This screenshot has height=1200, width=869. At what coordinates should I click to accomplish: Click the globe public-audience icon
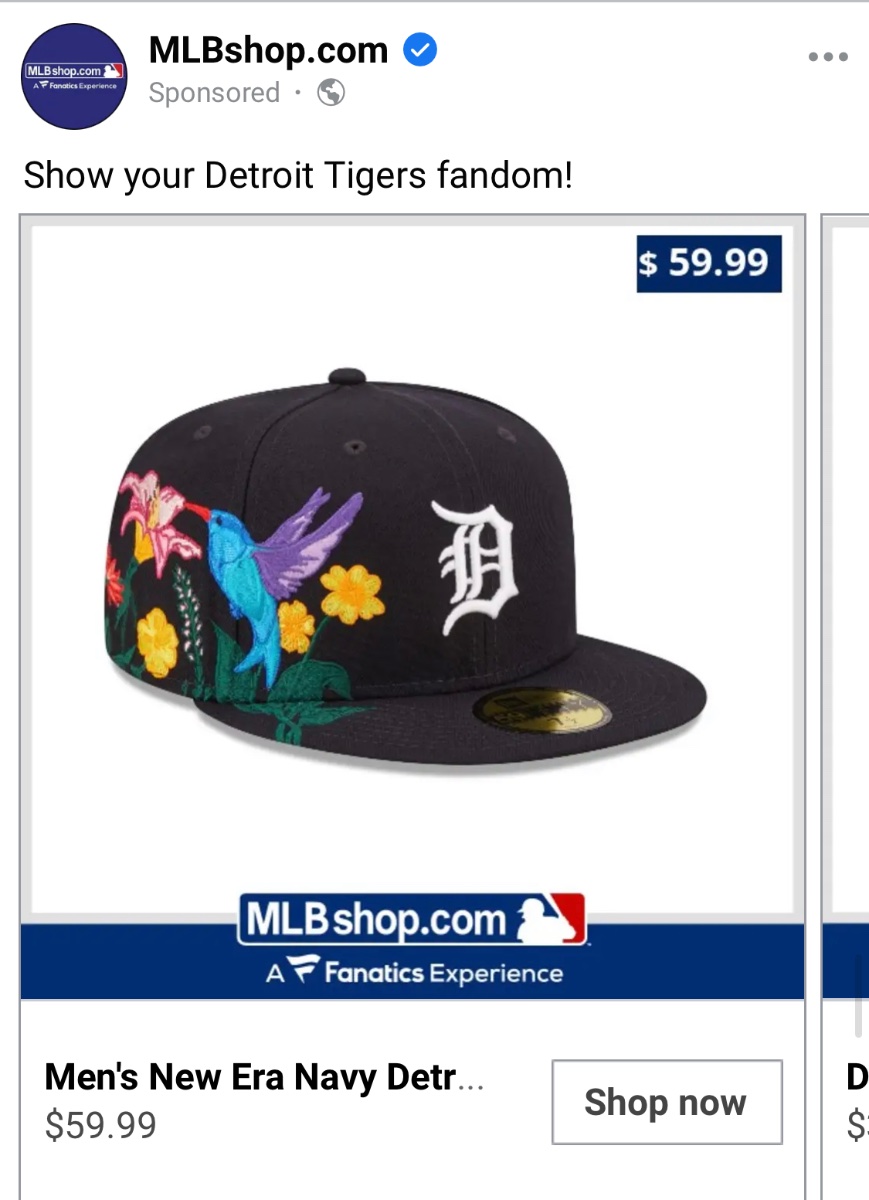331,93
